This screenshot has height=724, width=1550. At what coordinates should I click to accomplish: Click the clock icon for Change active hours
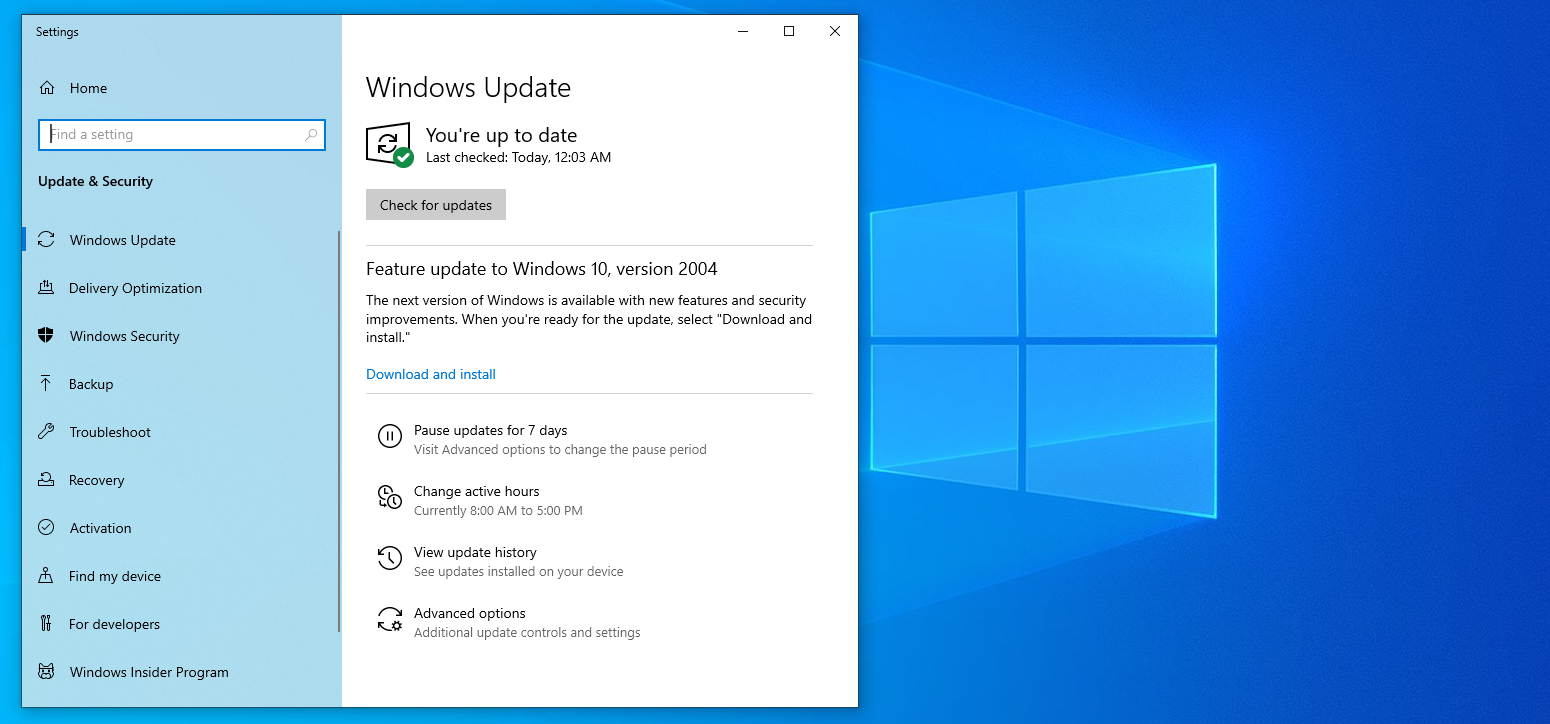(x=389, y=497)
